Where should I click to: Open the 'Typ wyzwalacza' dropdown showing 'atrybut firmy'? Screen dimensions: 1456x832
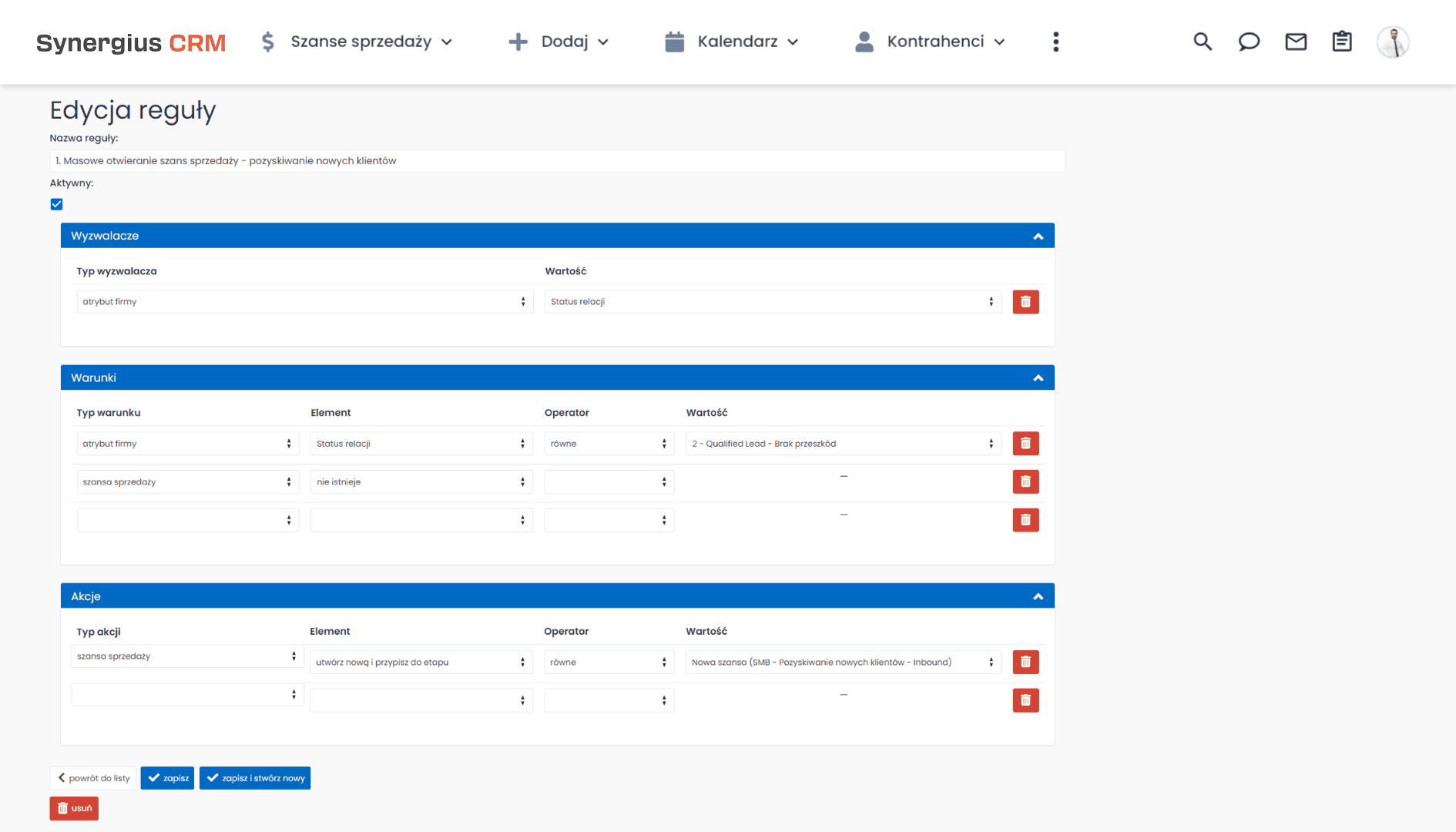click(x=304, y=301)
